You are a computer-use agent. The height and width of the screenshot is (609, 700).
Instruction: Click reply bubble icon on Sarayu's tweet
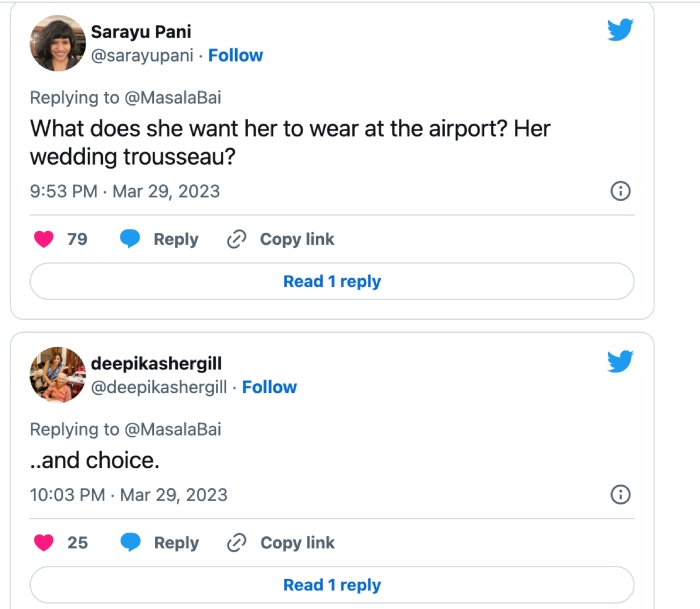click(131, 239)
